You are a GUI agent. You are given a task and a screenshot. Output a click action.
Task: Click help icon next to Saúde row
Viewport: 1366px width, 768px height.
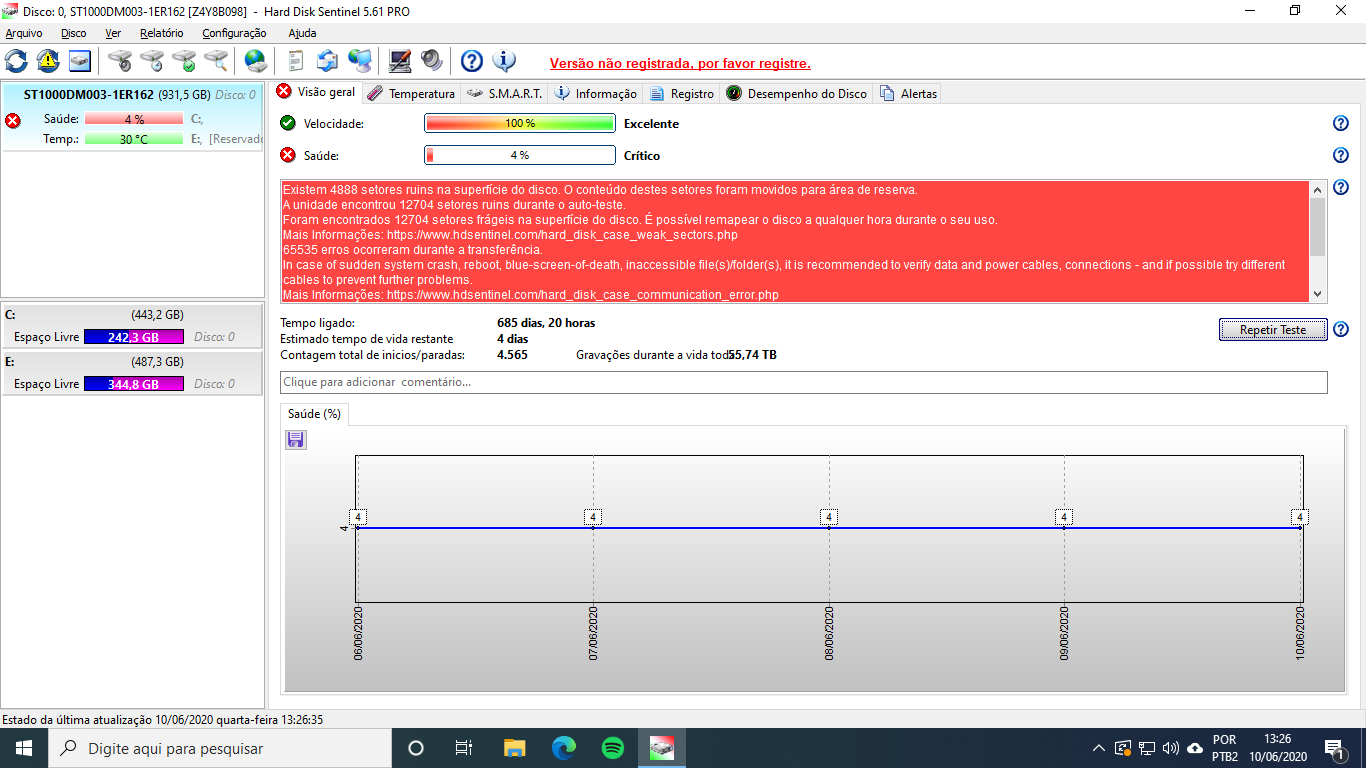(x=1341, y=156)
